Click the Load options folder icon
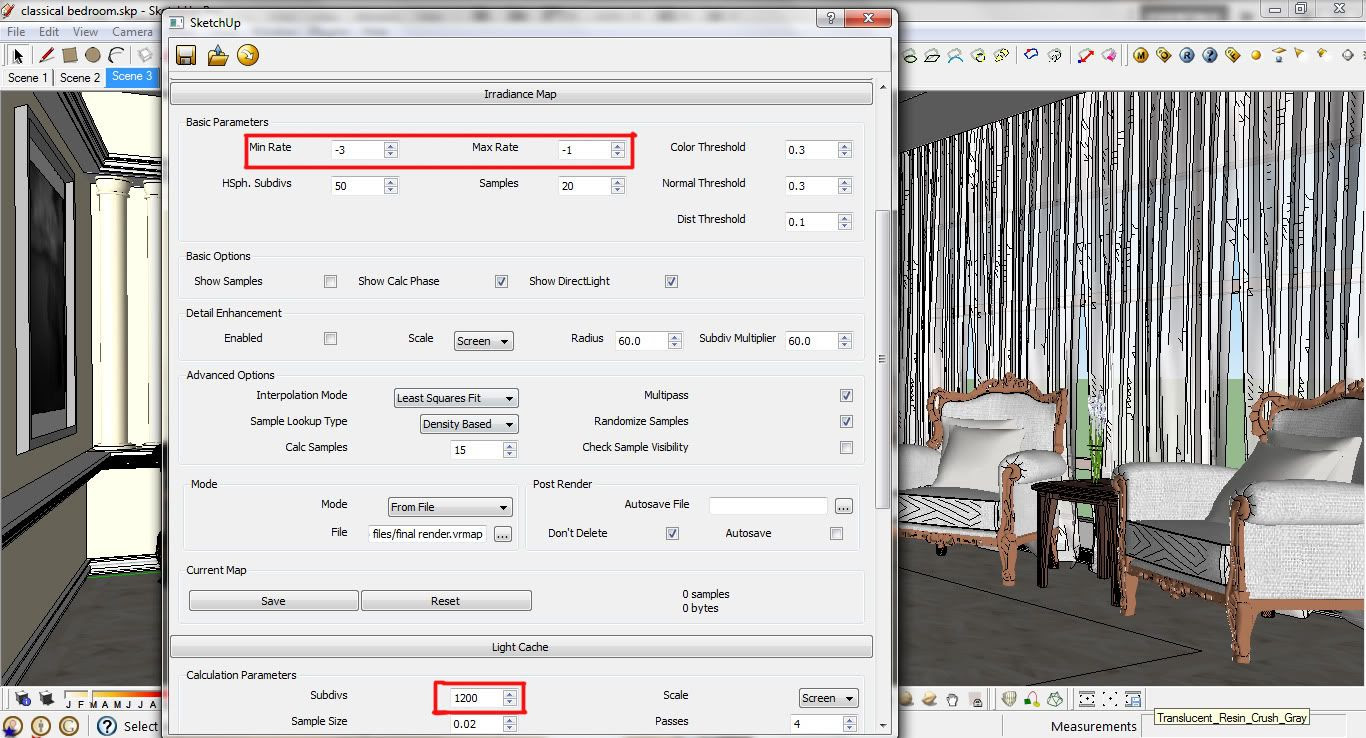Viewport: 1366px width, 738px height. click(x=217, y=56)
